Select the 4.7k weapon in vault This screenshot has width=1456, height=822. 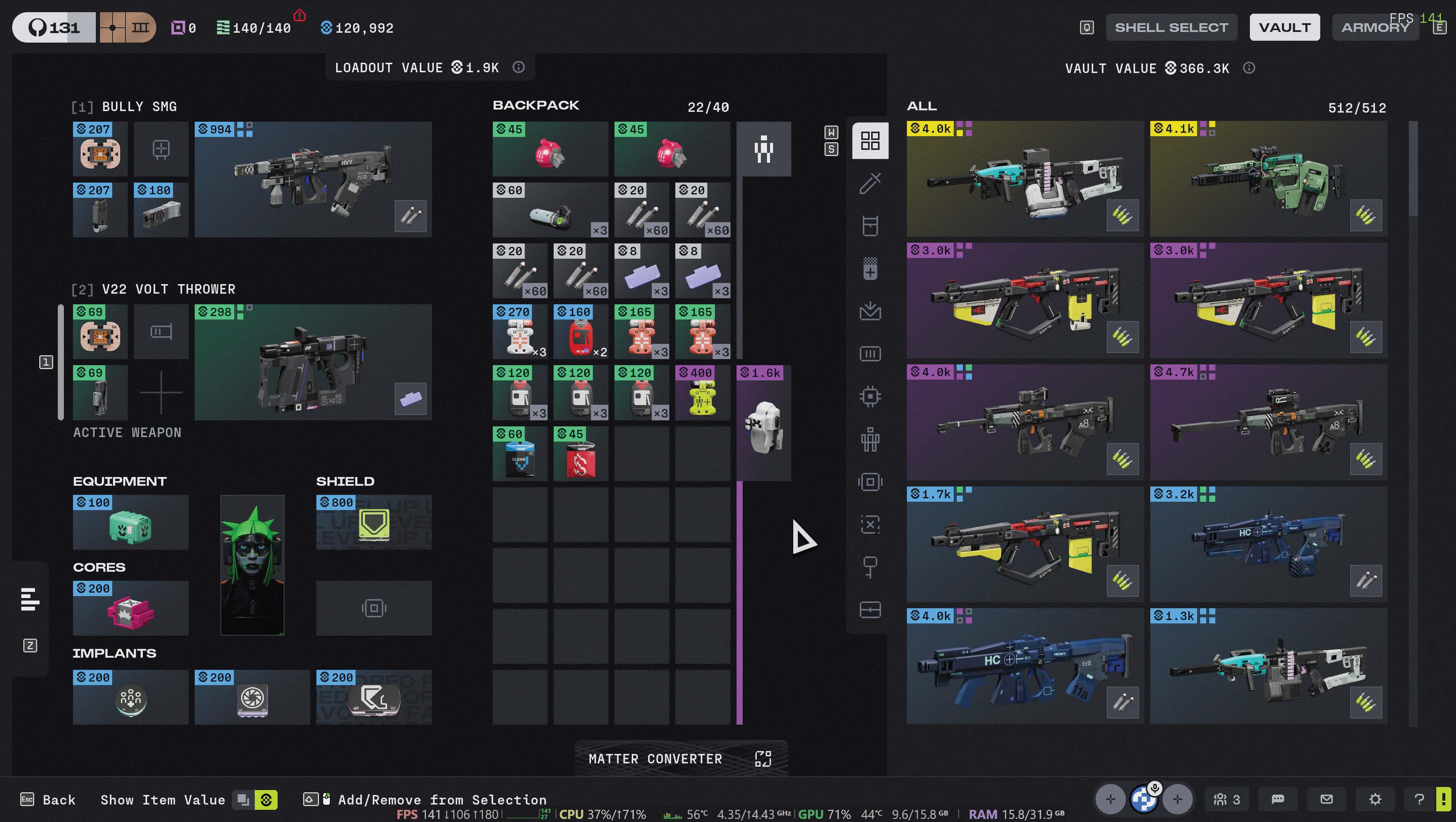pyautogui.click(x=1269, y=422)
